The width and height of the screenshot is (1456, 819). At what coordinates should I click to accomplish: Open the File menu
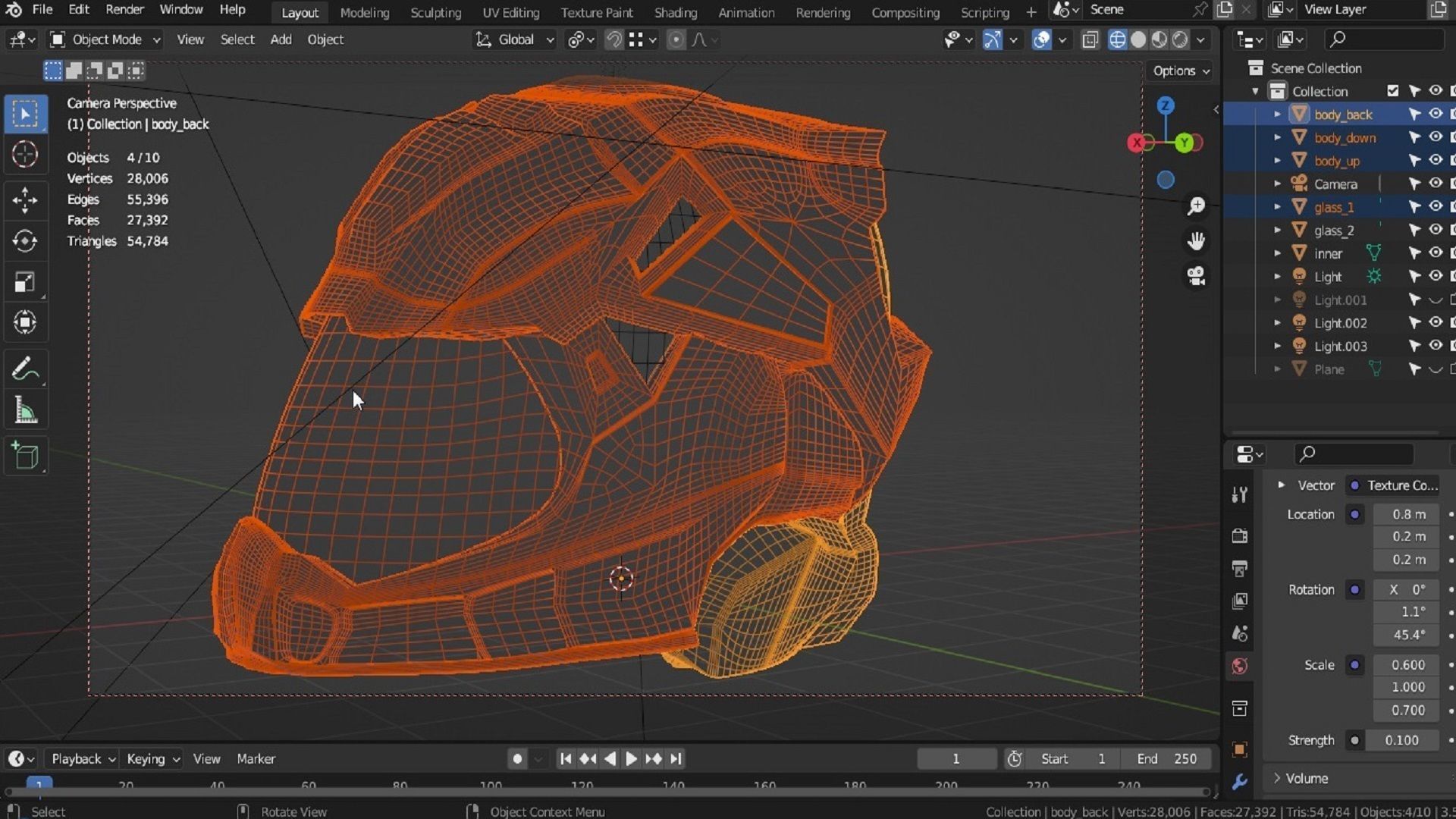click(x=42, y=10)
